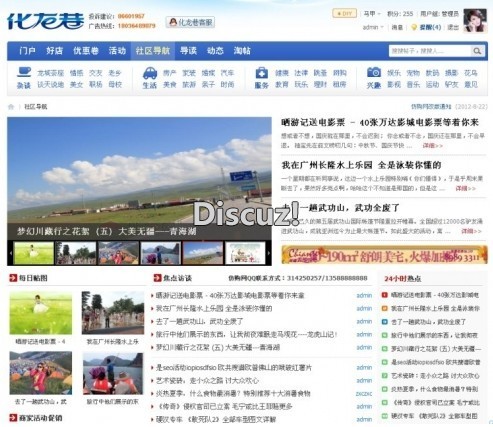Expand the admin account dropdown
Screen dimensions: 493x427
click(x=373, y=27)
